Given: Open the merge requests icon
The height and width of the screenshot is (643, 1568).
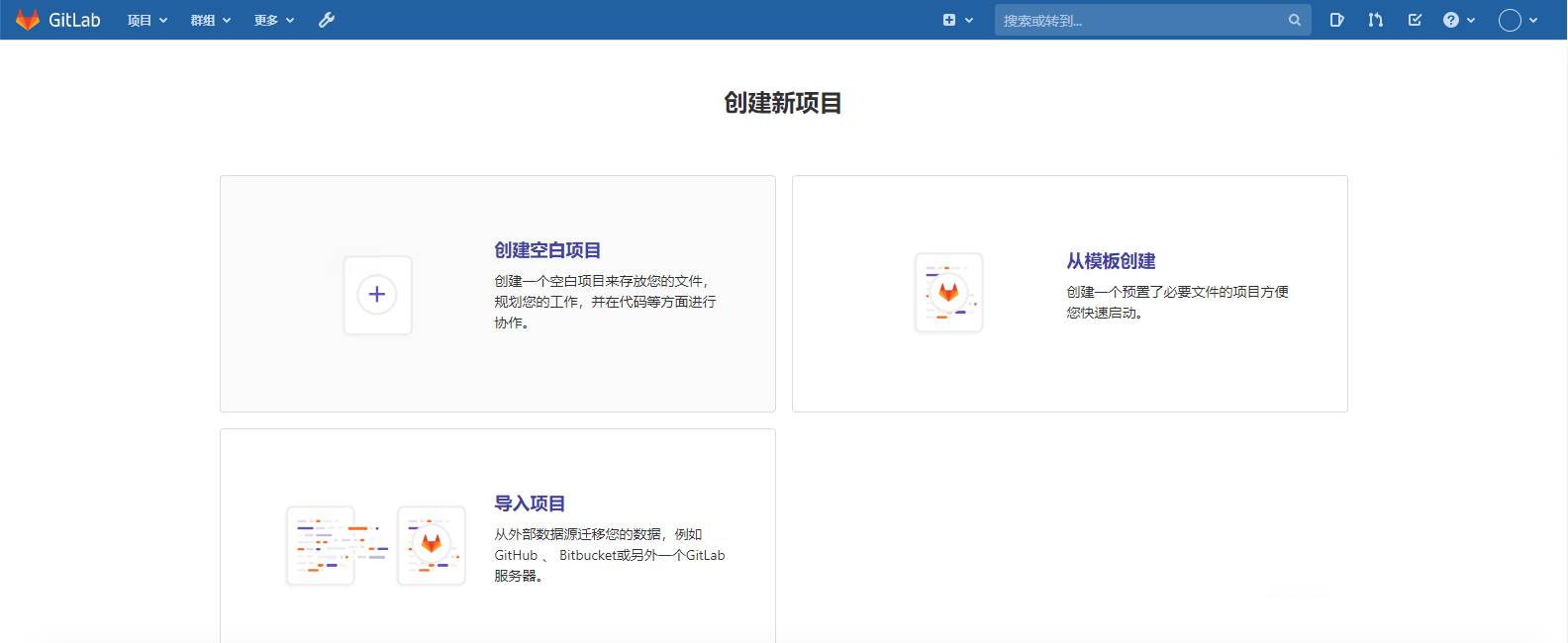Looking at the screenshot, I should point(1376,20).
